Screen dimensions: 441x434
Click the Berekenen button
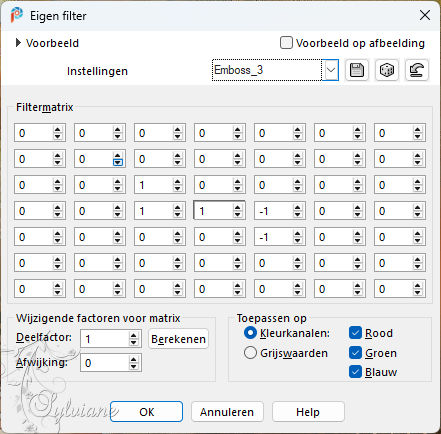(178, 339)
